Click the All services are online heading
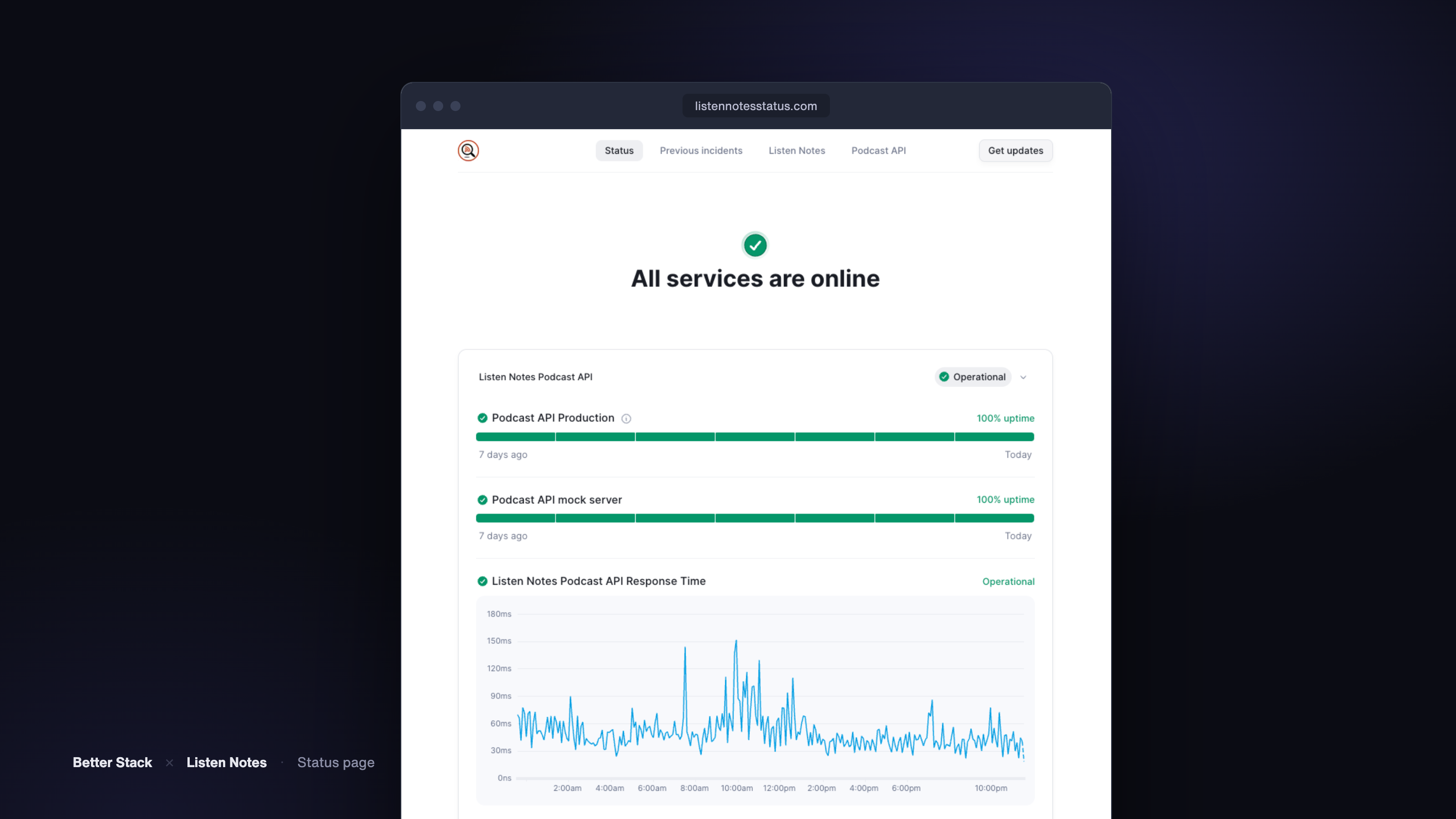 (x=755, y=278)
